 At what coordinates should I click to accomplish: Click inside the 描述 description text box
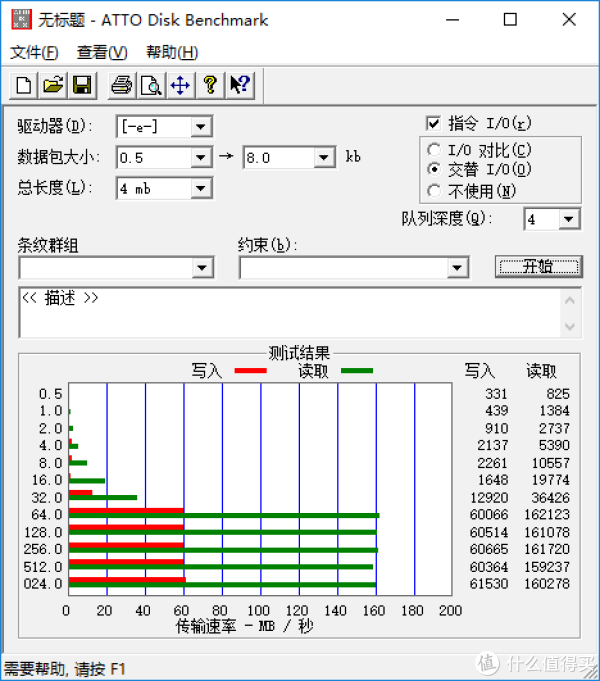click(290, 313)
